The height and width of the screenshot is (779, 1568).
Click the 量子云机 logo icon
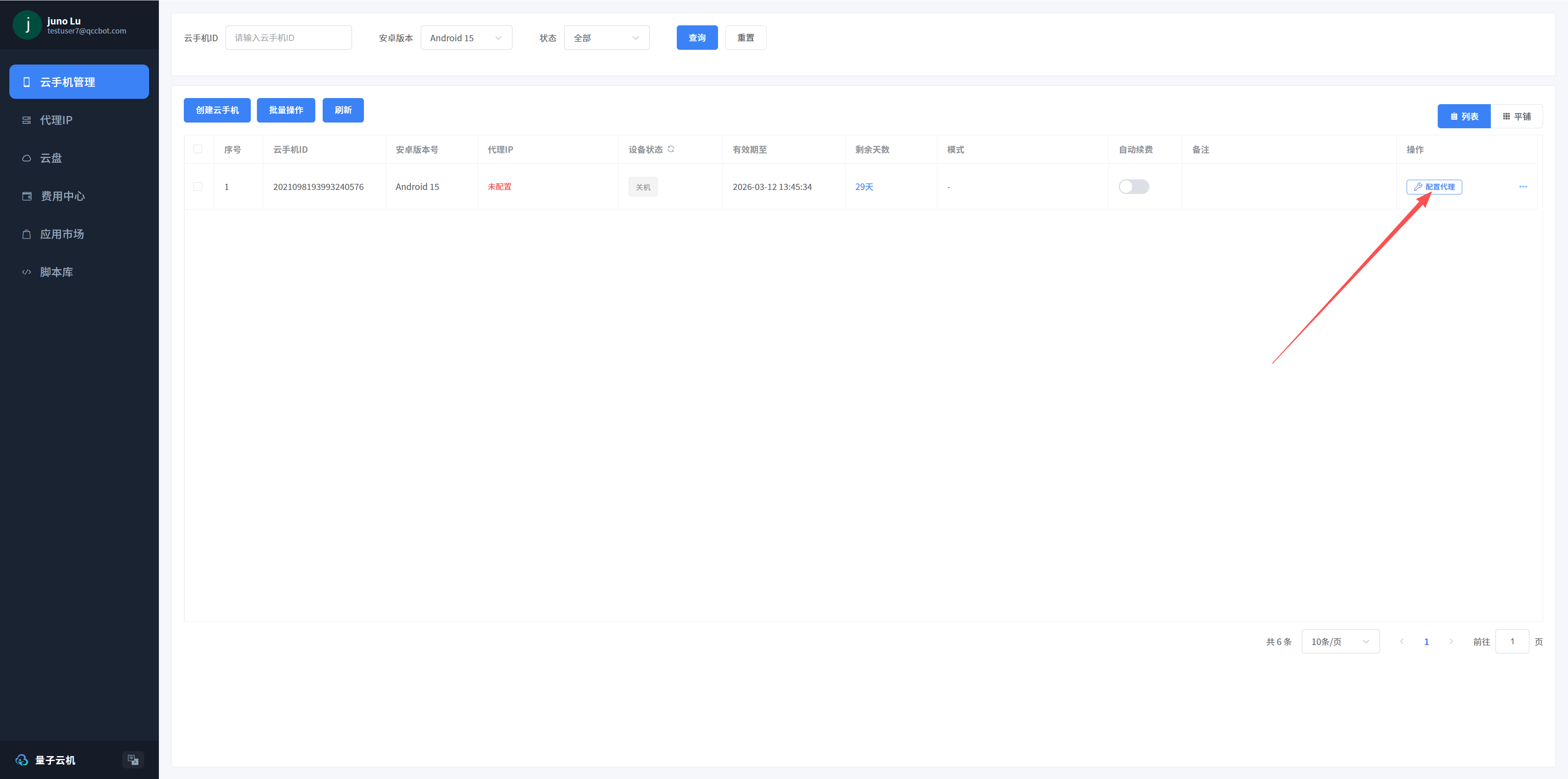click(22, 760)
